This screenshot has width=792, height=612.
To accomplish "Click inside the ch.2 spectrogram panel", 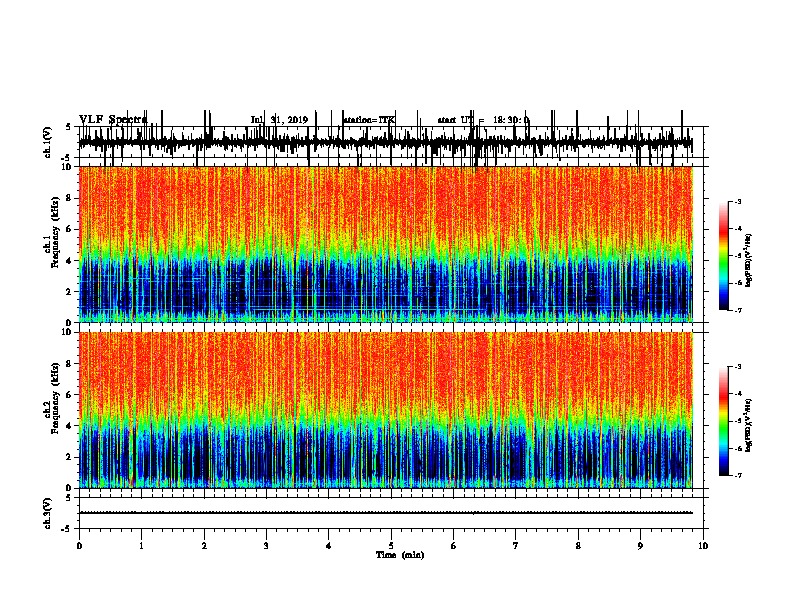I will [x=386, y=410].
